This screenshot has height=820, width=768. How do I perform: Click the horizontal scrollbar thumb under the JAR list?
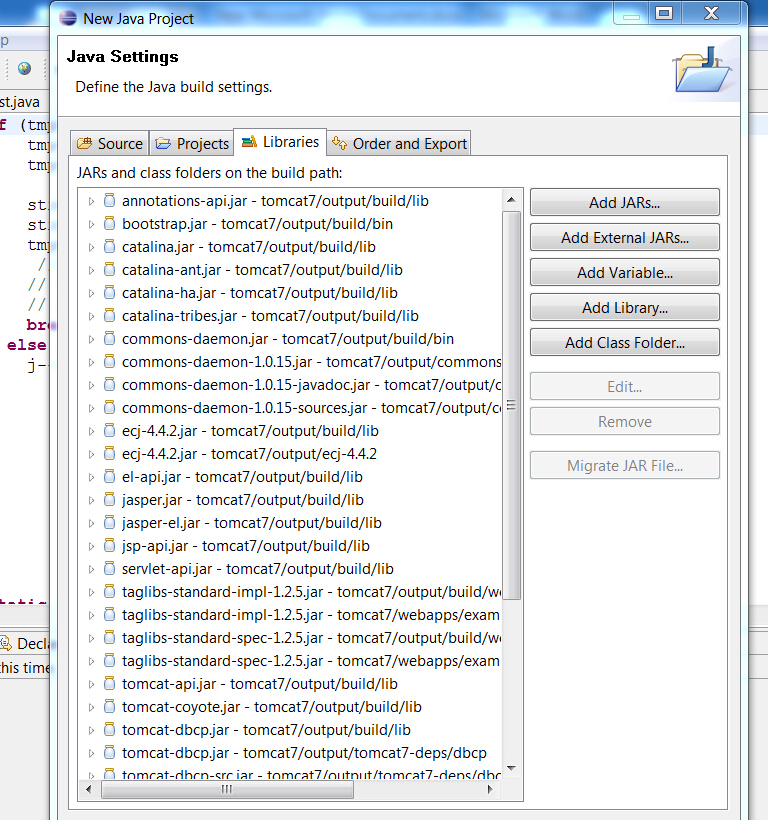coord(226,789)
